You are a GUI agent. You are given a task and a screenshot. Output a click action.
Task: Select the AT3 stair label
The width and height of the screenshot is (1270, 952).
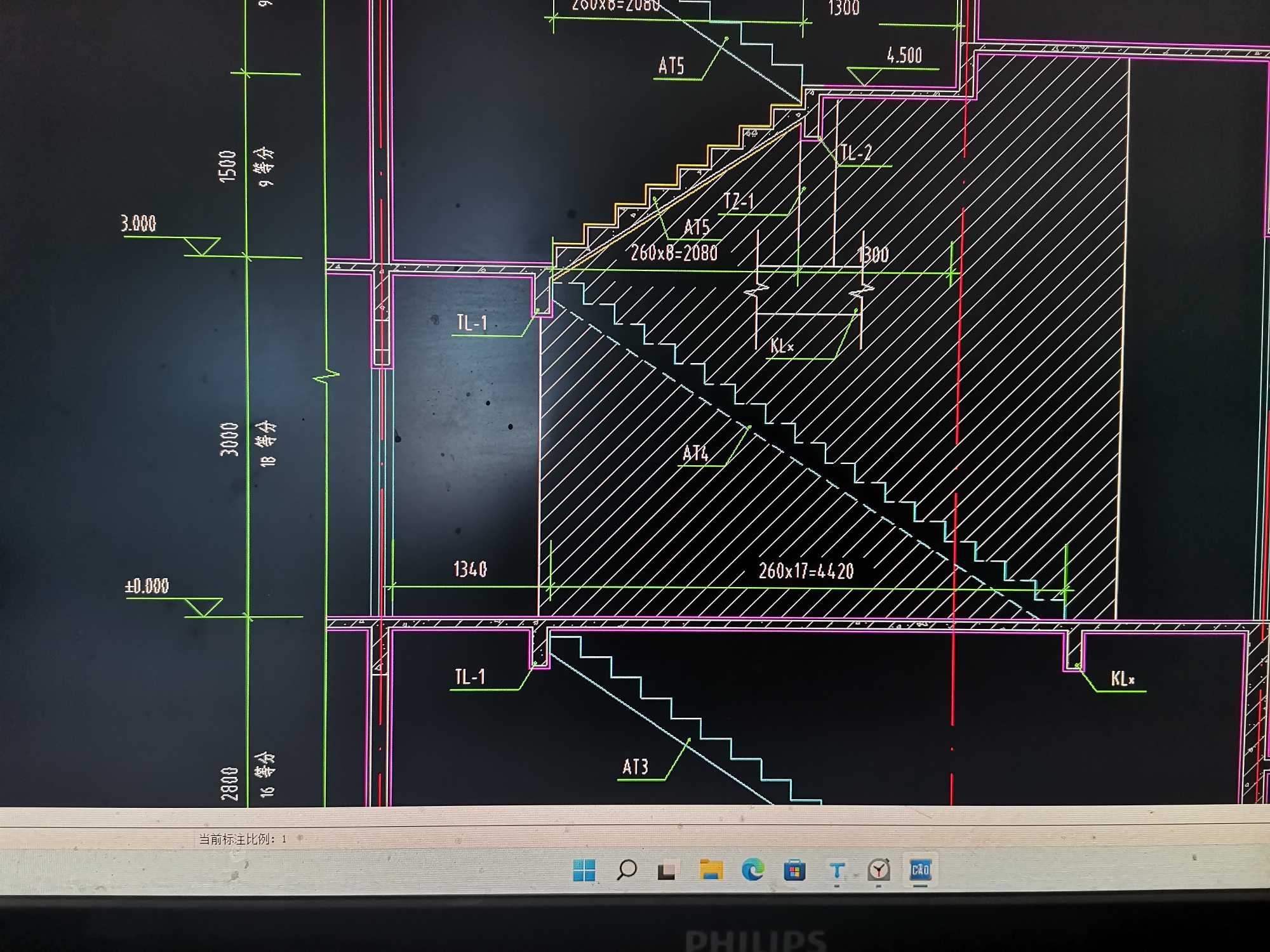click(x=635, y=767)
